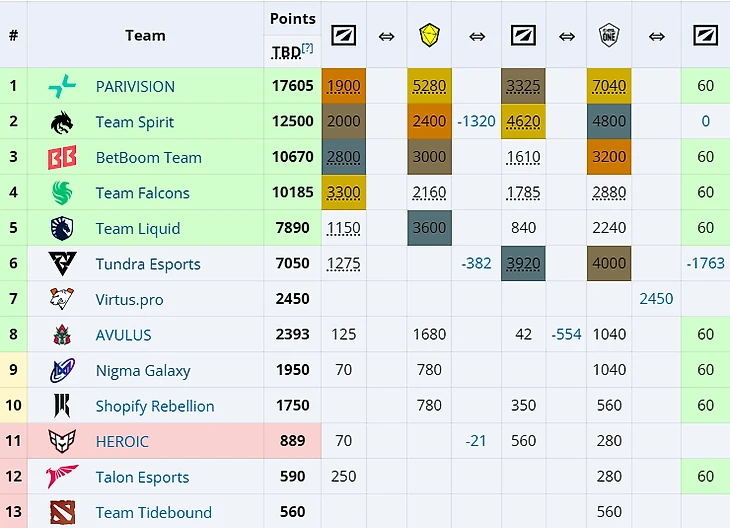730x528 pixels.
Task: Click the Points column header
Action: (x=293, y=19)
